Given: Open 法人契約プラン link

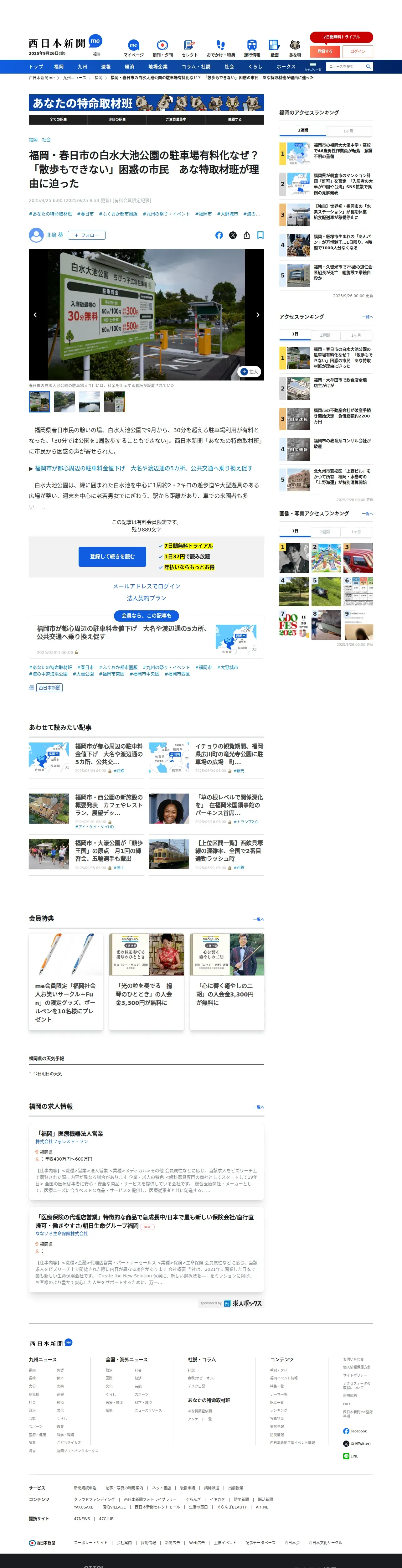Looking at the screenshot, I should (147, 598).
